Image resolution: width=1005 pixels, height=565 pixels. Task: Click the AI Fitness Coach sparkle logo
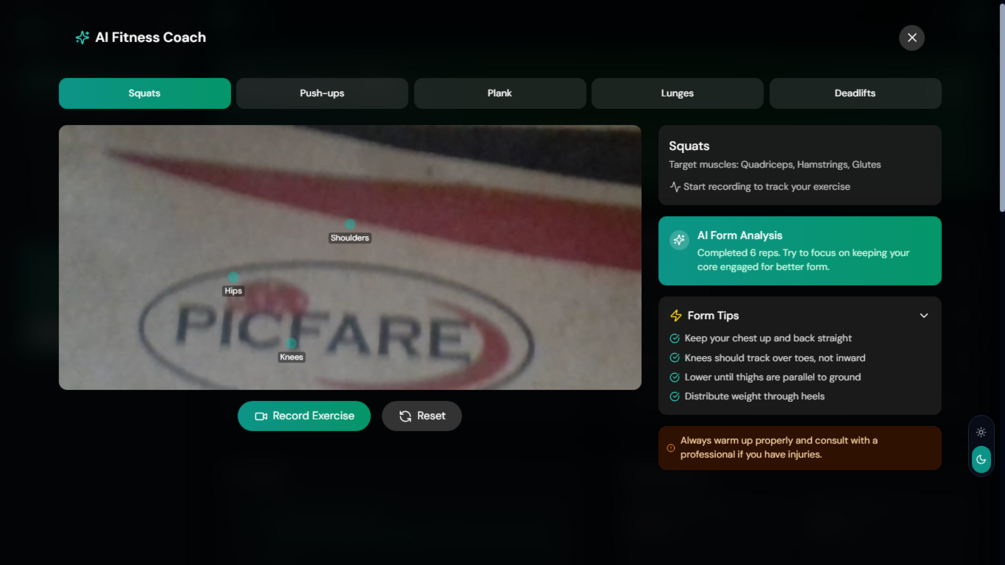pos(82,38)
